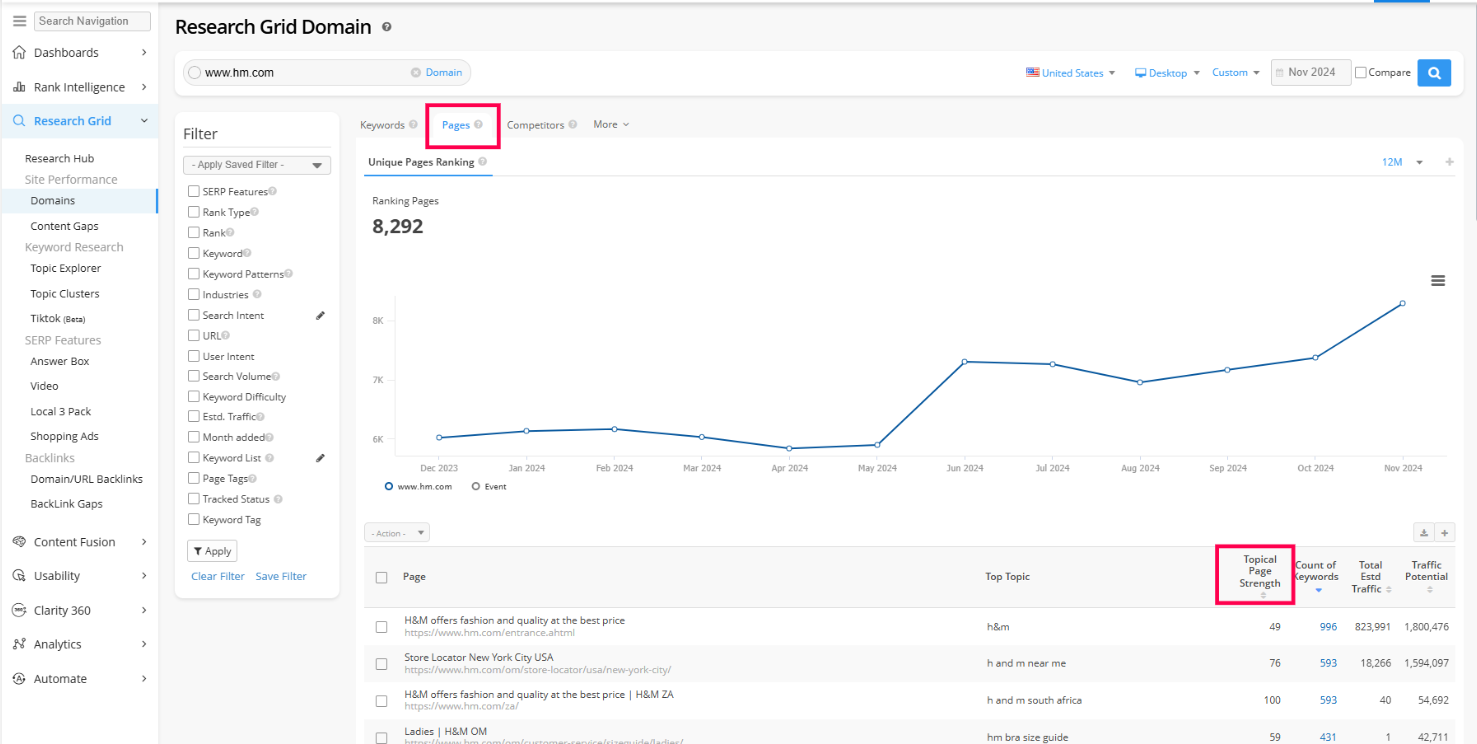Check the Keyword Difficulty filter checkbox
Image resolution: width=1477 pixels, height=744 pixels.
click(x=194, y=397)
